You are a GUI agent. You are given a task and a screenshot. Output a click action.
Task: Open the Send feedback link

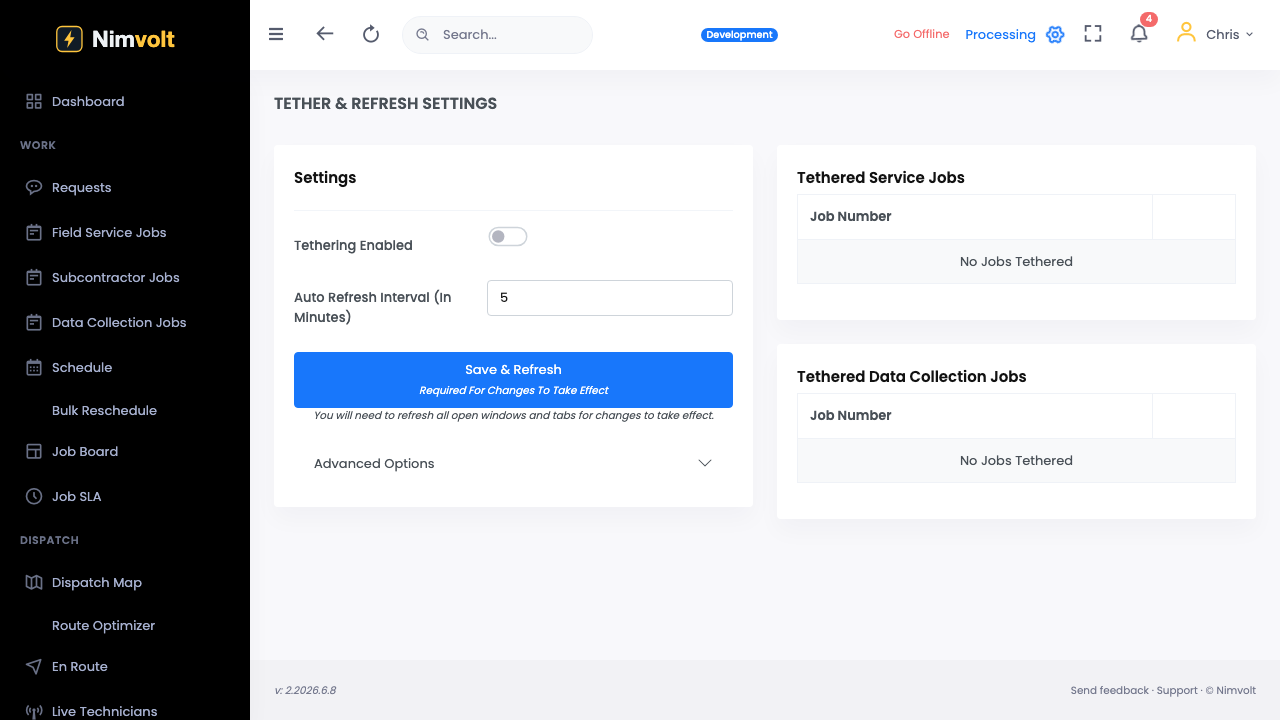pyautogui.click(x=1110, y=690)
